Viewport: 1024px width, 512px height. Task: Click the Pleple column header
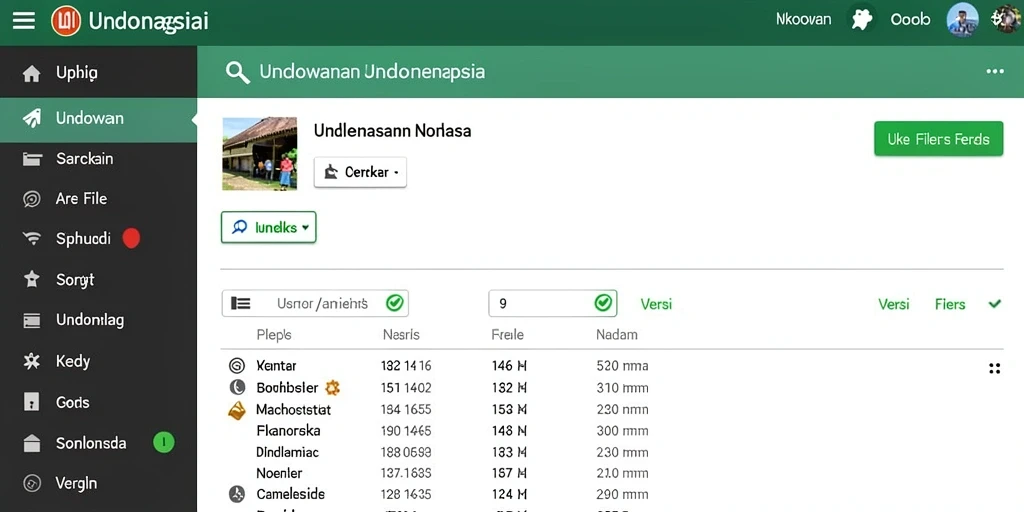[x=274, y=335]
